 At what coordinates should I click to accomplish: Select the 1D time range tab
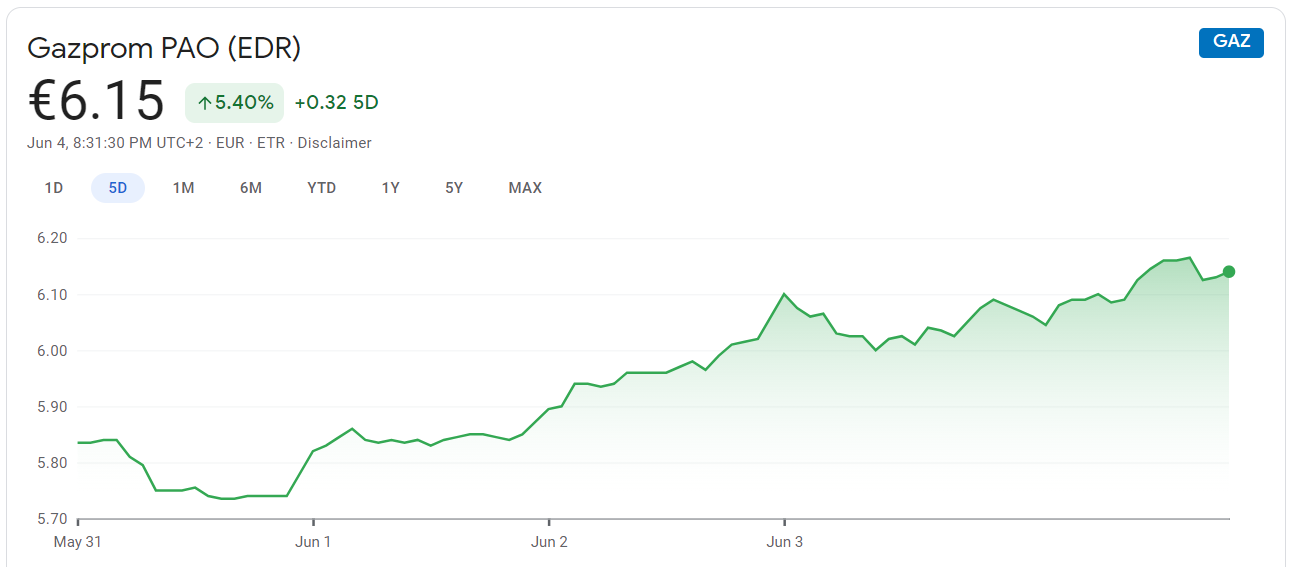pyautogui.click(x=54, y=188)
